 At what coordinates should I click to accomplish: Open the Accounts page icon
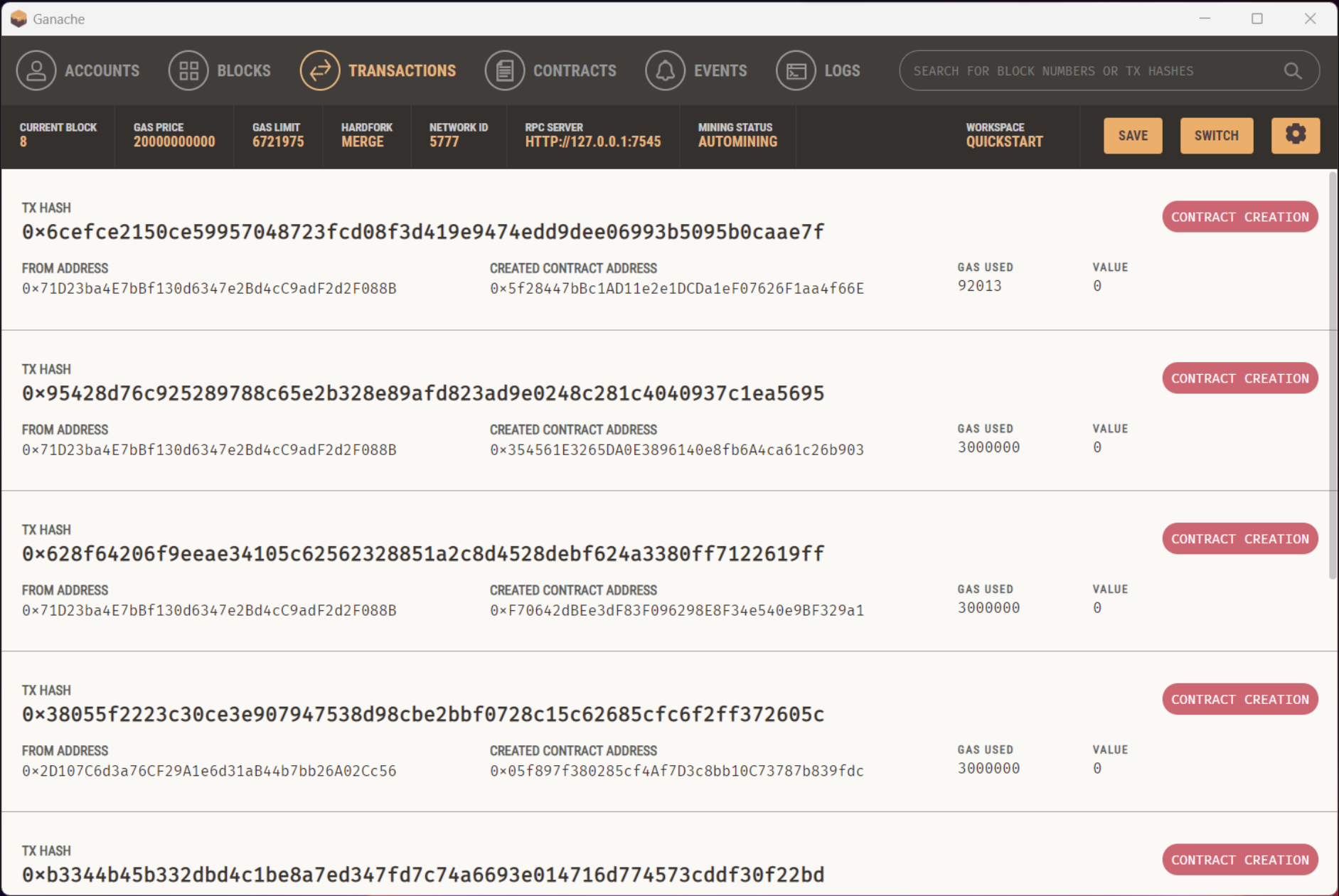[x=36, y=70]
